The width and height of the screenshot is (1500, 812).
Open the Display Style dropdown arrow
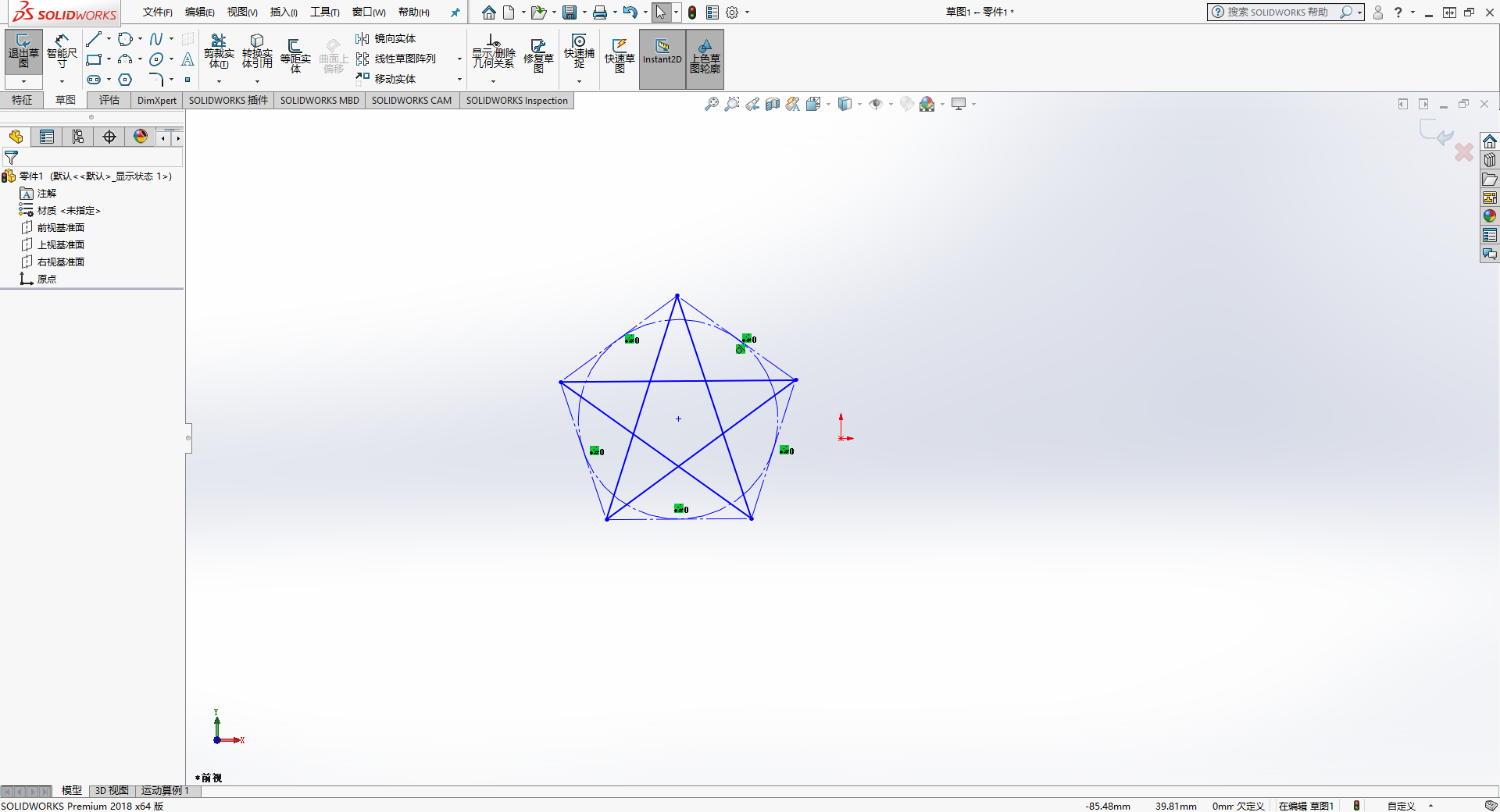coord(859,105)
